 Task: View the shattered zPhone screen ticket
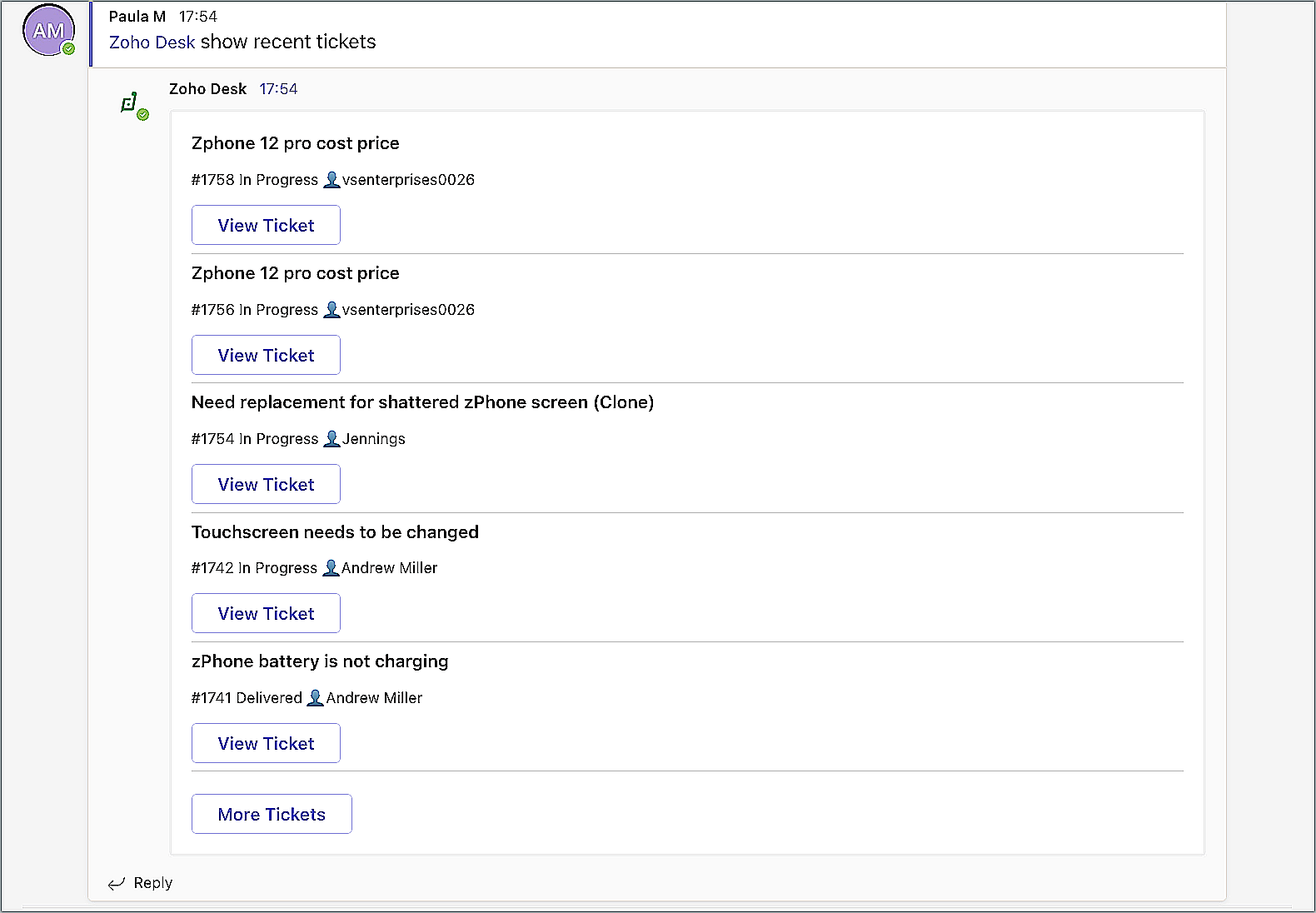(266, 484)
